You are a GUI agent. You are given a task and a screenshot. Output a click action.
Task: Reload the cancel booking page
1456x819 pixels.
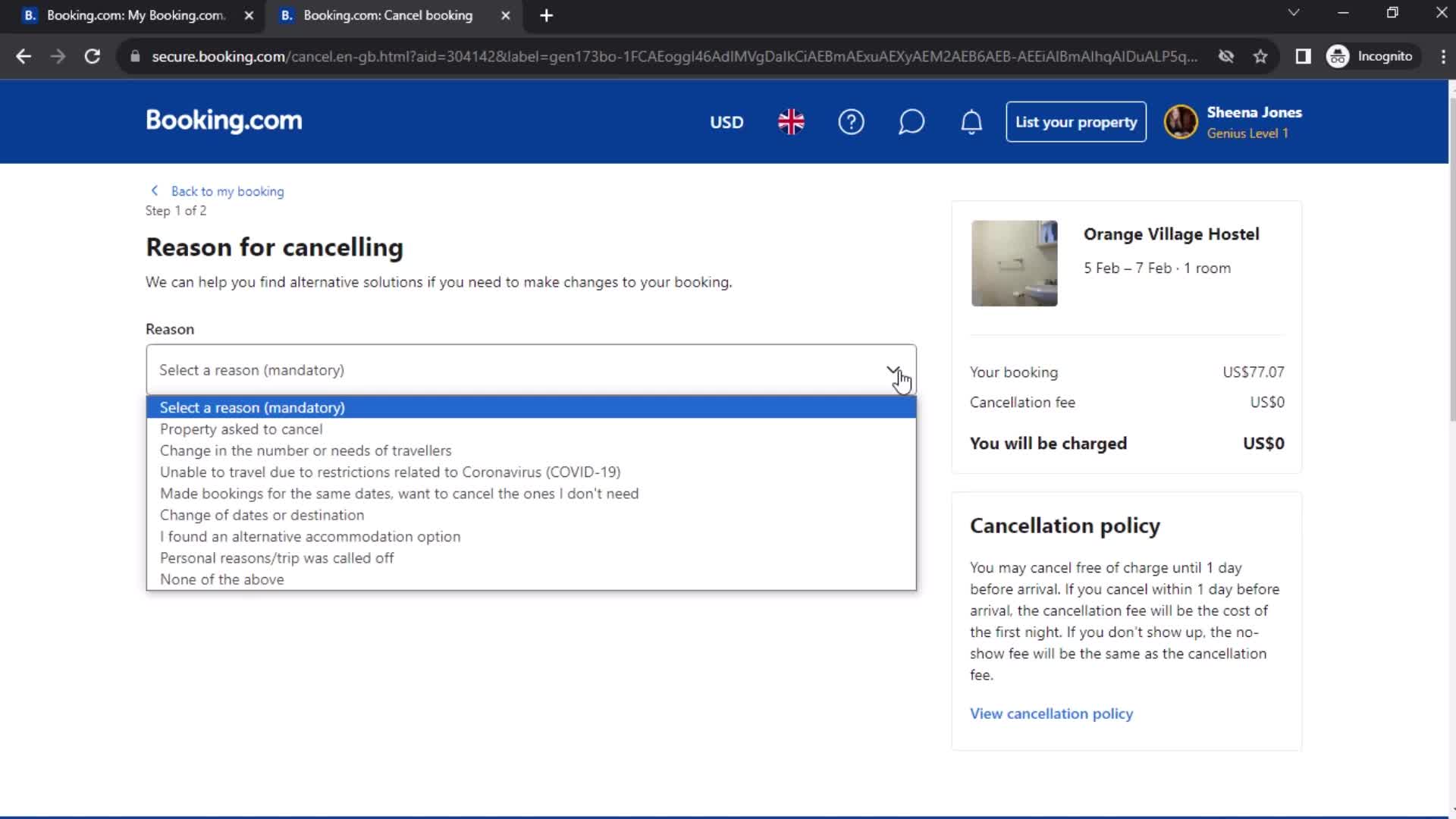click(x=92, y=56)
